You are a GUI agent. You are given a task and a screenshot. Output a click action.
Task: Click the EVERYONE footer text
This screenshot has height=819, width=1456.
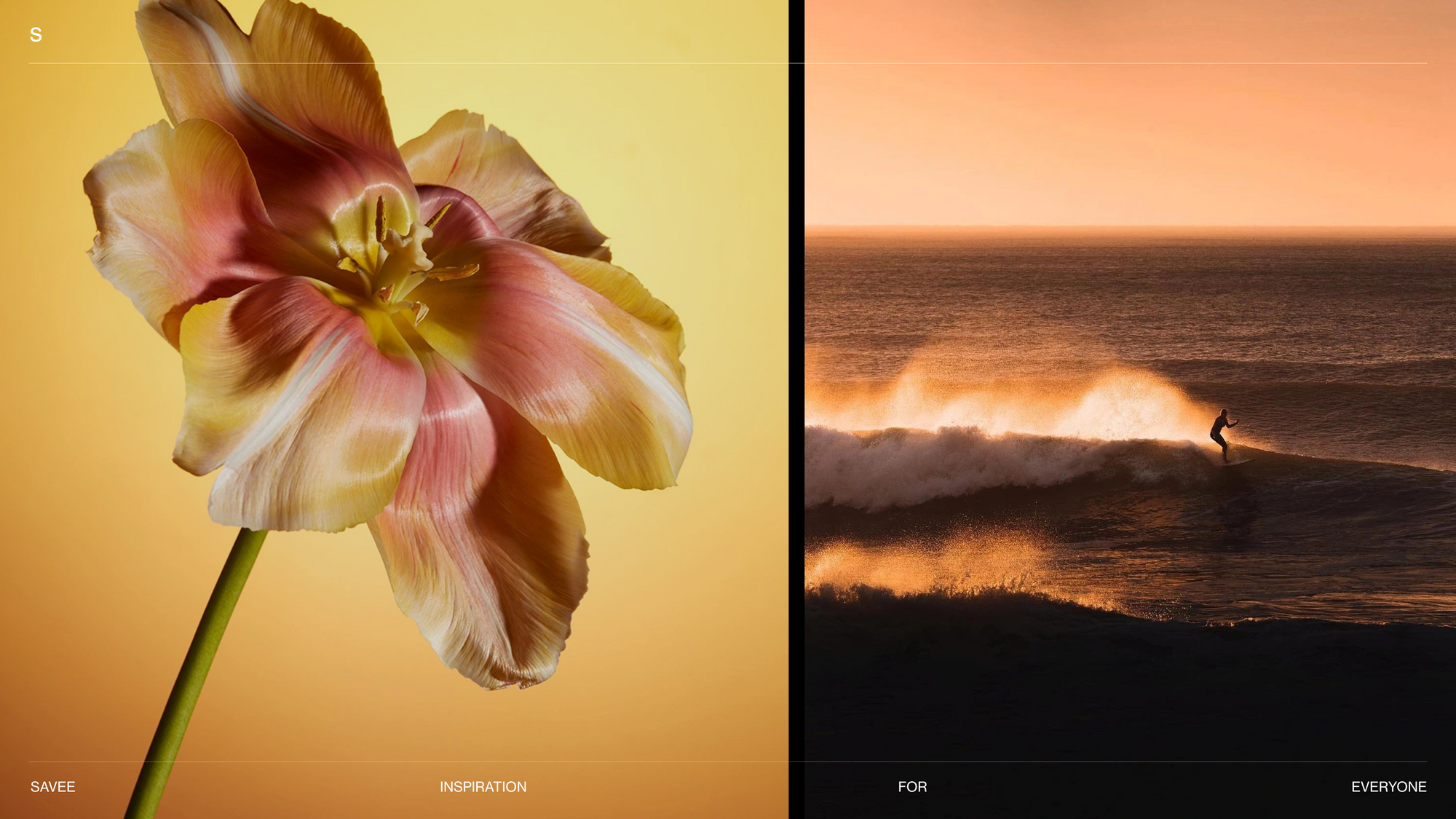pyautogui.click(x=1388, y=787)
